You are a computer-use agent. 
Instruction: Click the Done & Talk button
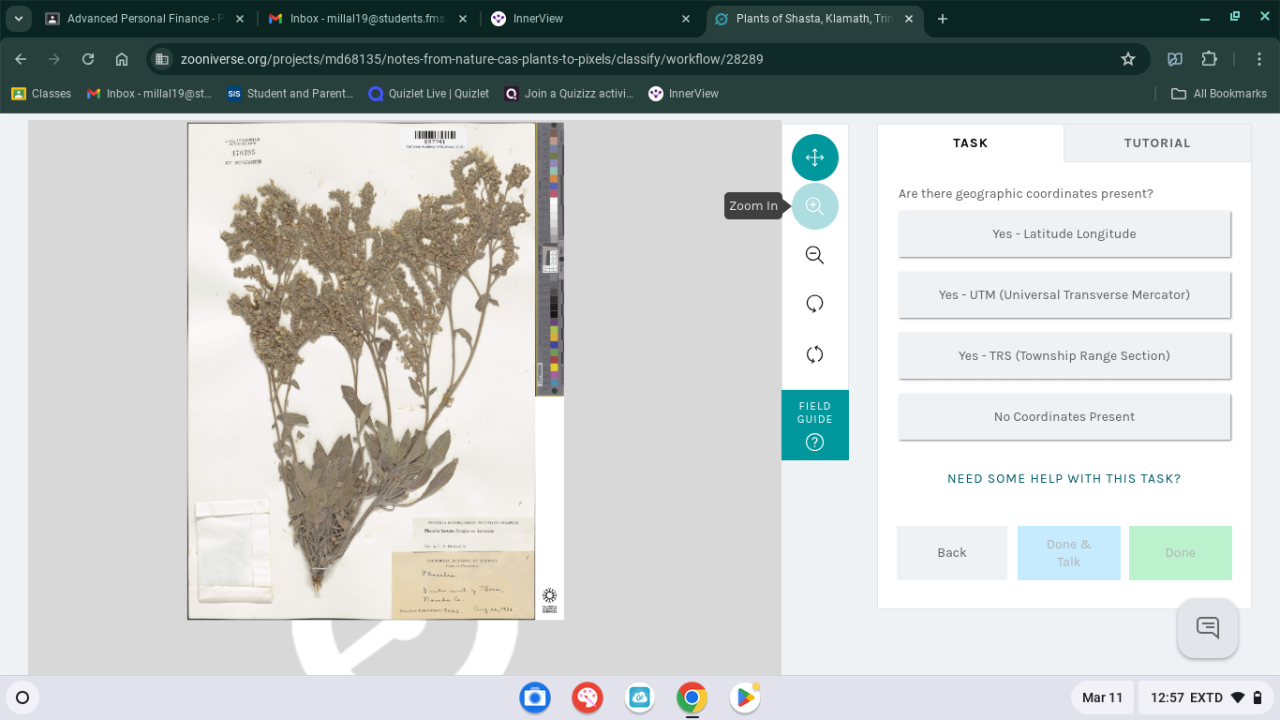click(1069, 553)
